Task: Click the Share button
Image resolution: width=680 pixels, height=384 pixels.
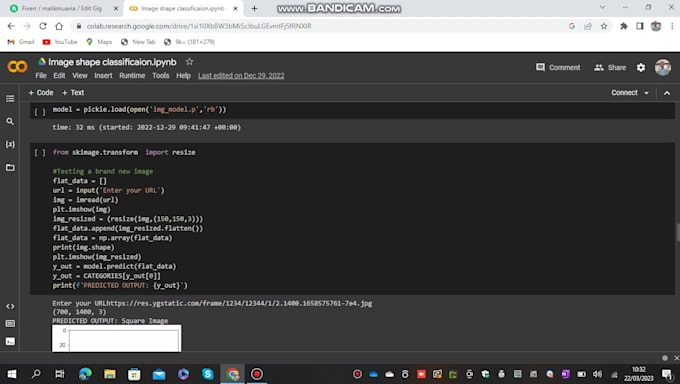Action: (x=610, y=67)
